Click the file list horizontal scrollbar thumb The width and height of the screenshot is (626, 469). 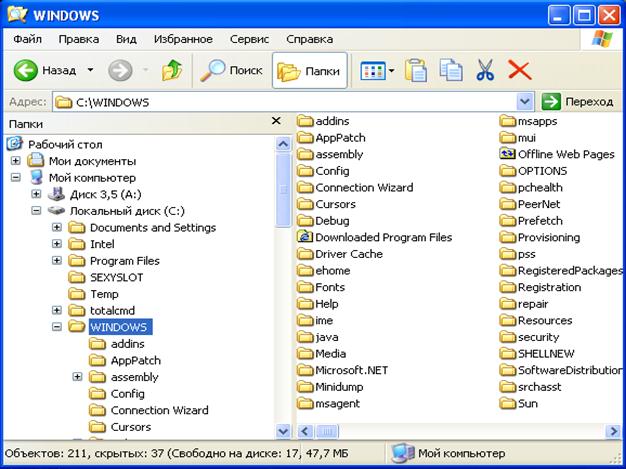pyautogui.click(x=327, y=431)
